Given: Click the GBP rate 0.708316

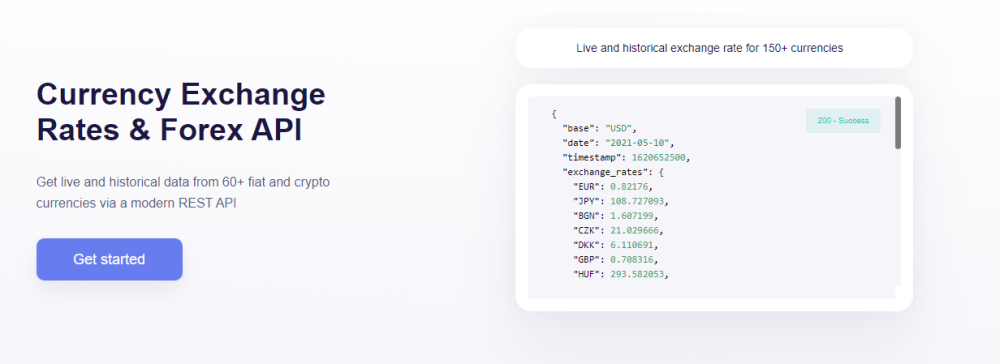Looking at the screenshot, I should pyautogui.click(x=632, y=259).
